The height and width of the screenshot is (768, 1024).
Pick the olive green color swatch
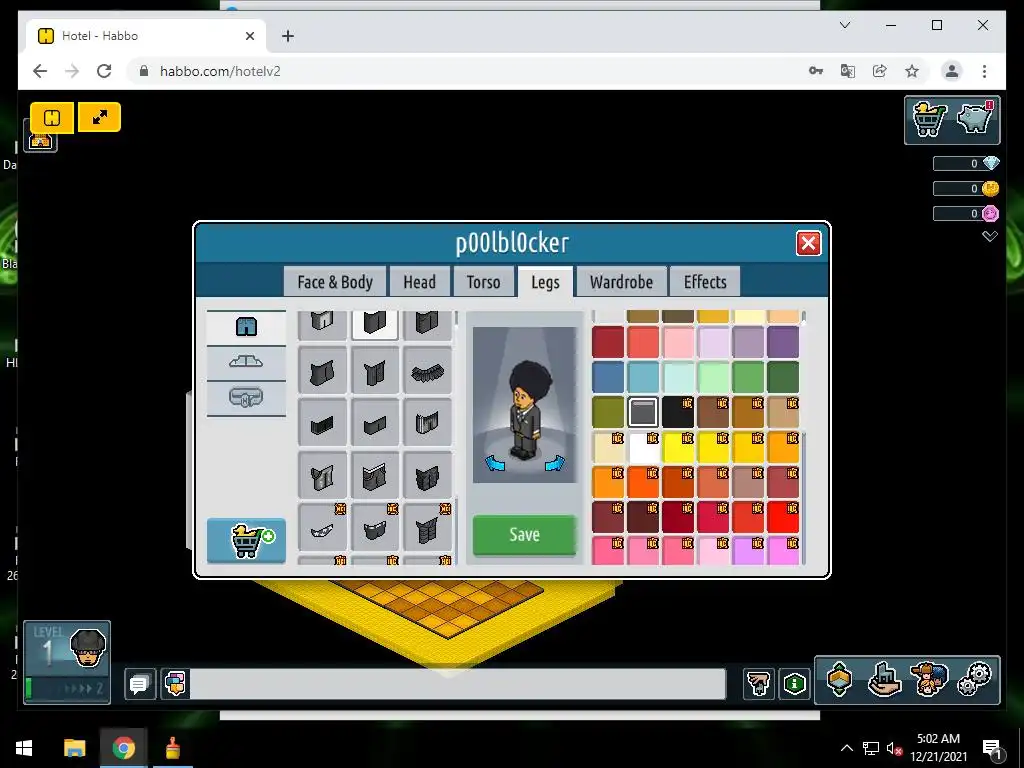(608, 413)
